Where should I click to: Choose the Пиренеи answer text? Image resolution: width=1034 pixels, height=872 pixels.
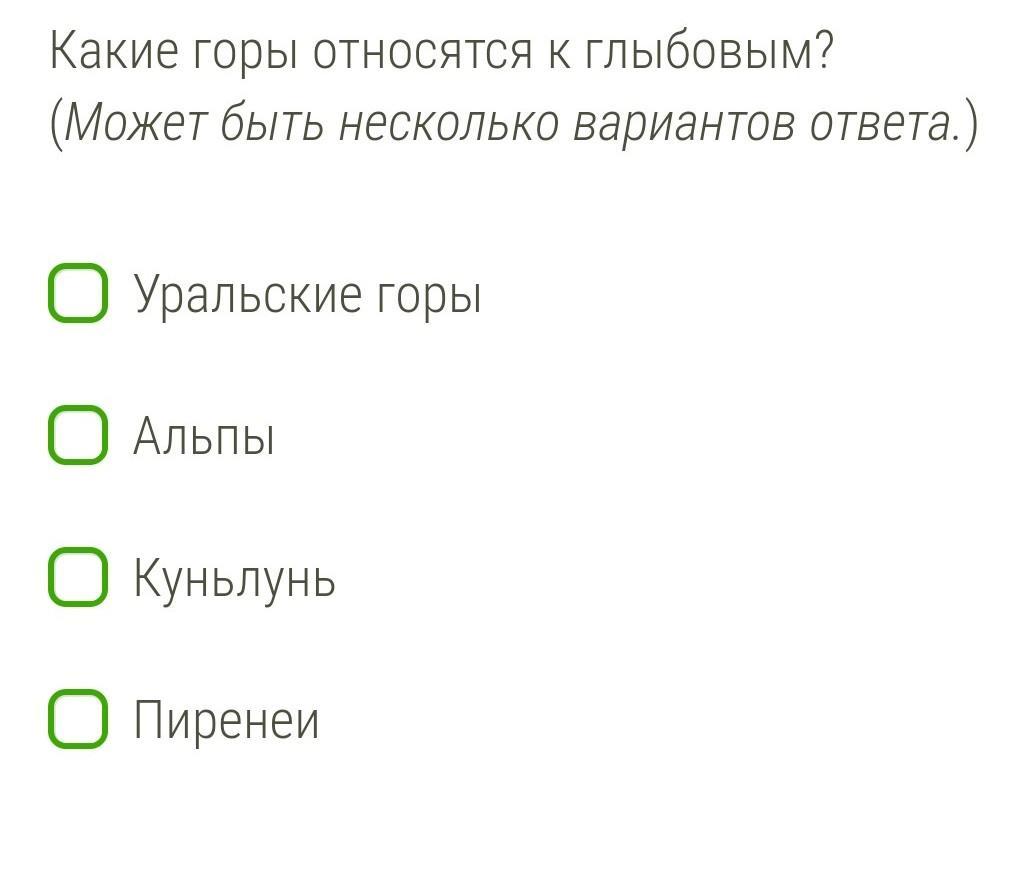click(x=226, y=720)
